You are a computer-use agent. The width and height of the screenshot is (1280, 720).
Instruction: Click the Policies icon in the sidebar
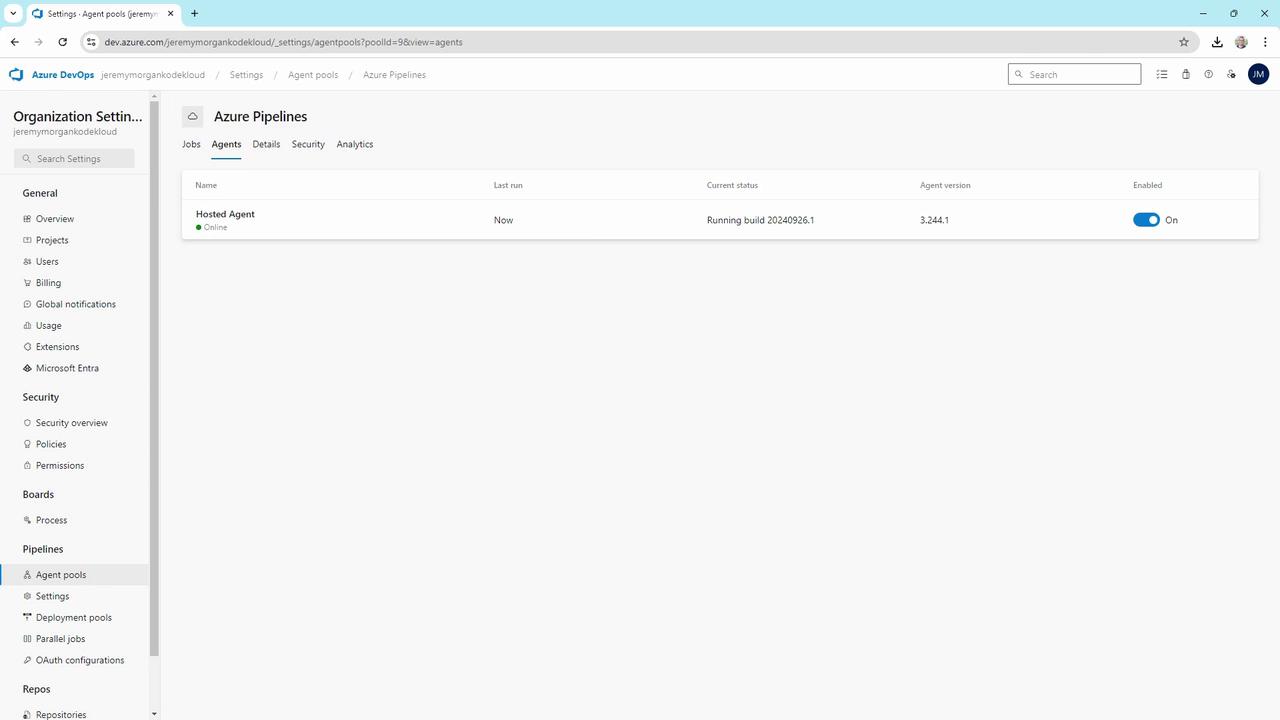pos(27,444)
